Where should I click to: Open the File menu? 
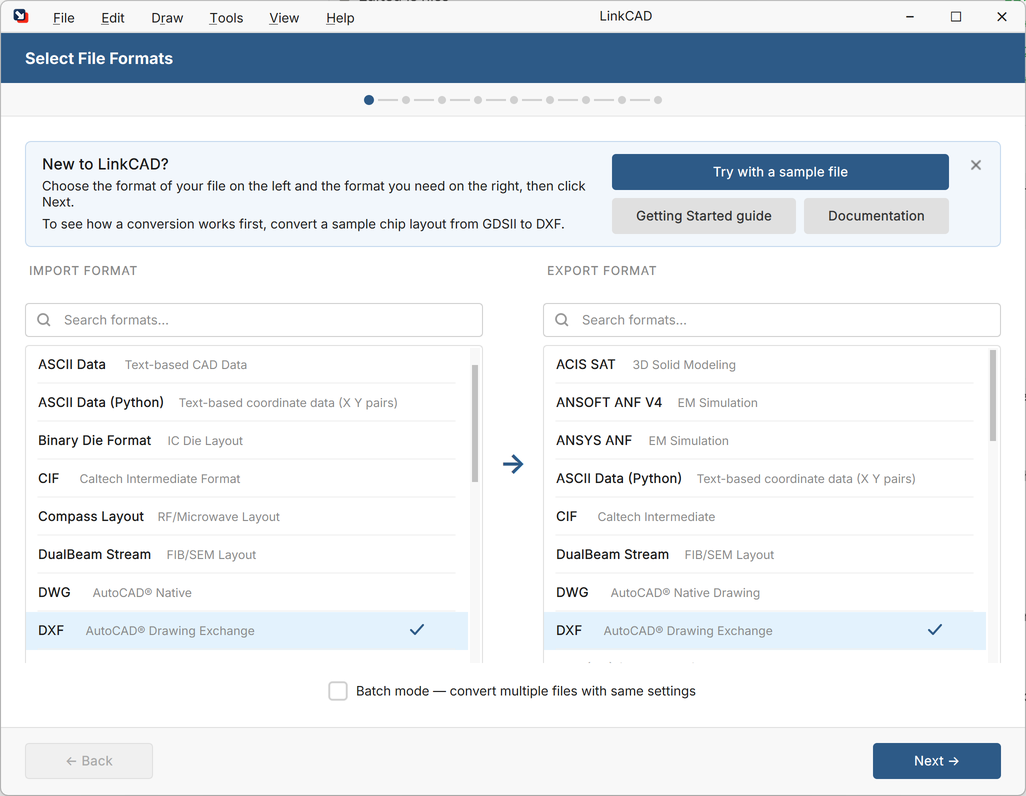[x=63, y=18]
